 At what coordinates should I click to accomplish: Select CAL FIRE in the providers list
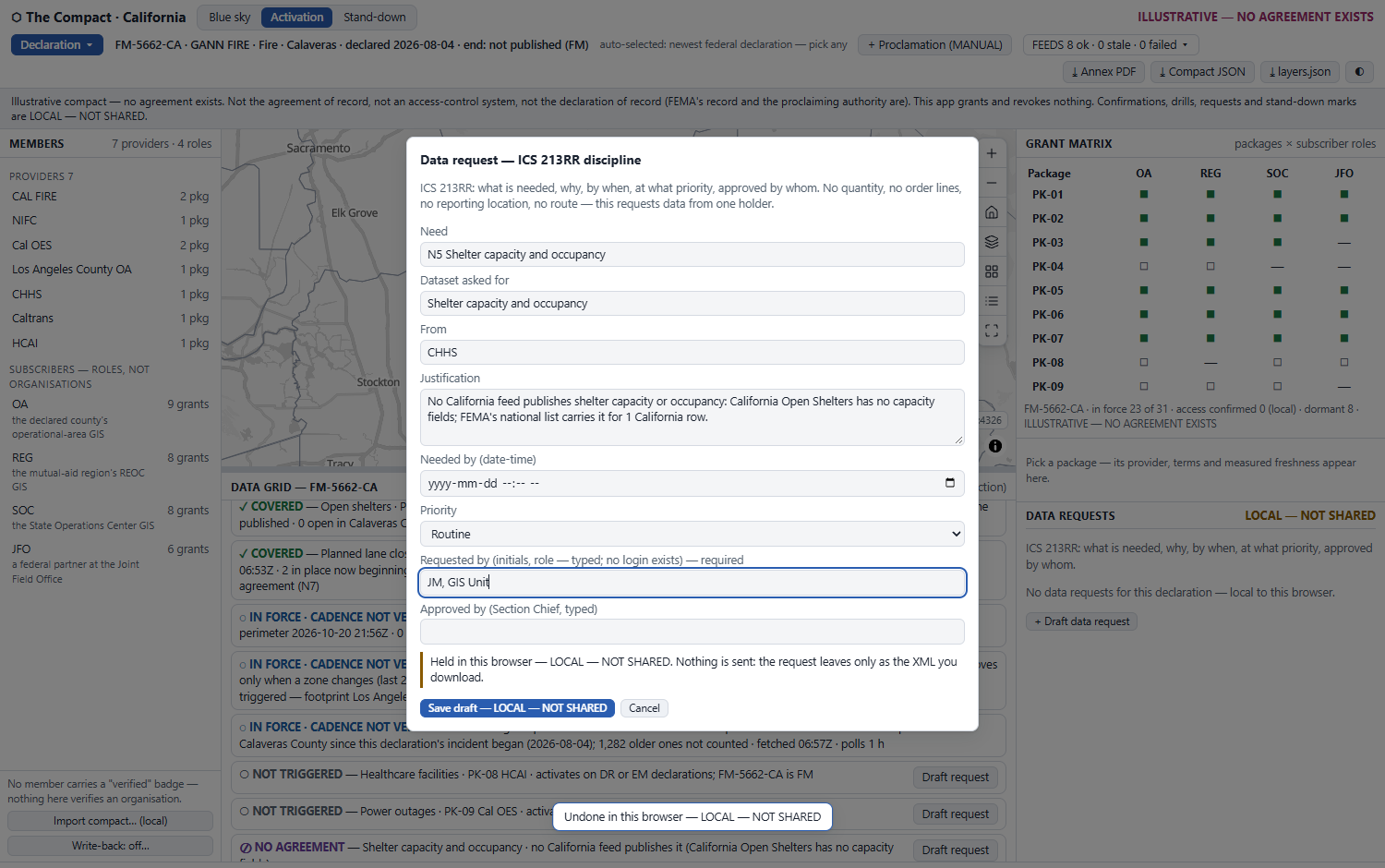pos(111,197)
